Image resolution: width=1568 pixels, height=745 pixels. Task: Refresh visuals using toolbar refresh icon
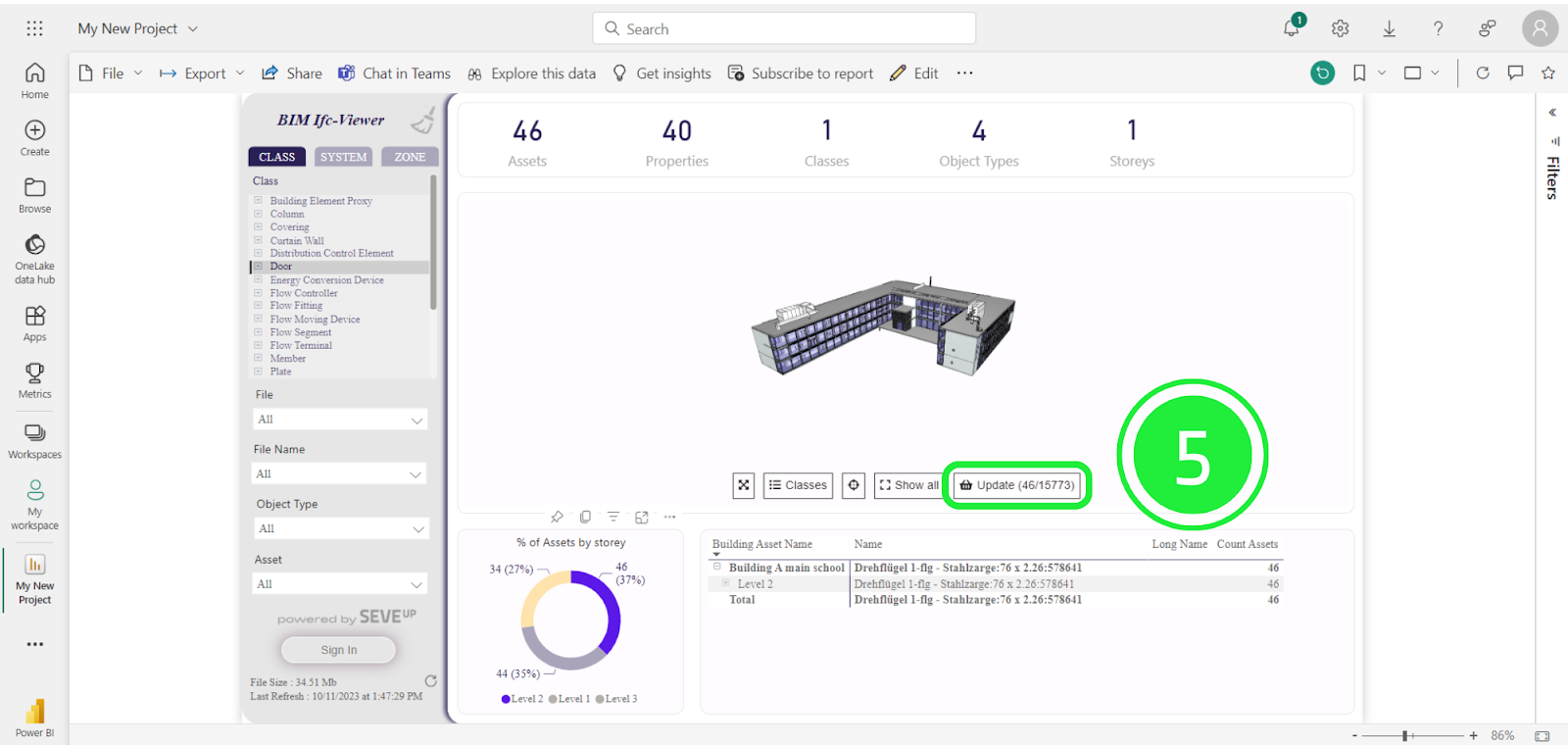coord(1483,73)
